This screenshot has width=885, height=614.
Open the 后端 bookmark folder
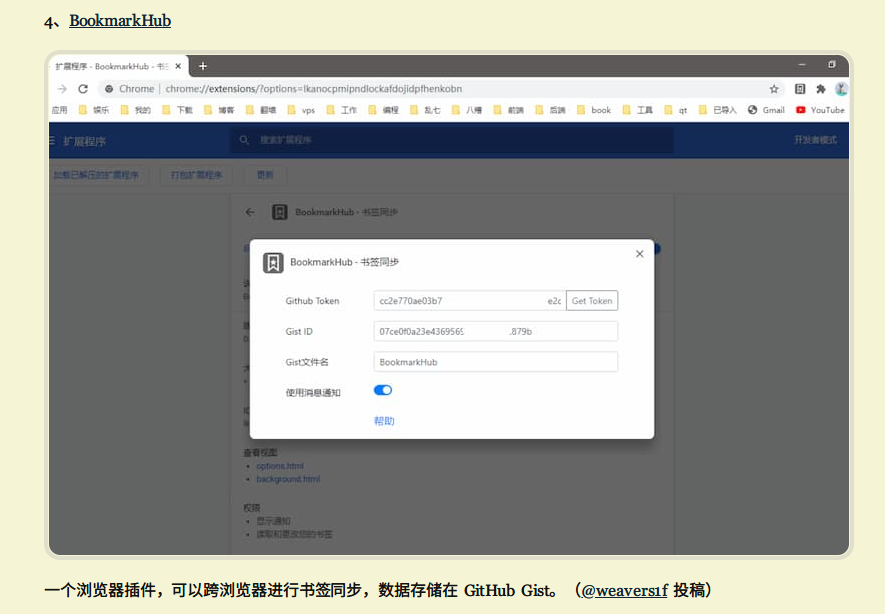click(x=550, y=110)
